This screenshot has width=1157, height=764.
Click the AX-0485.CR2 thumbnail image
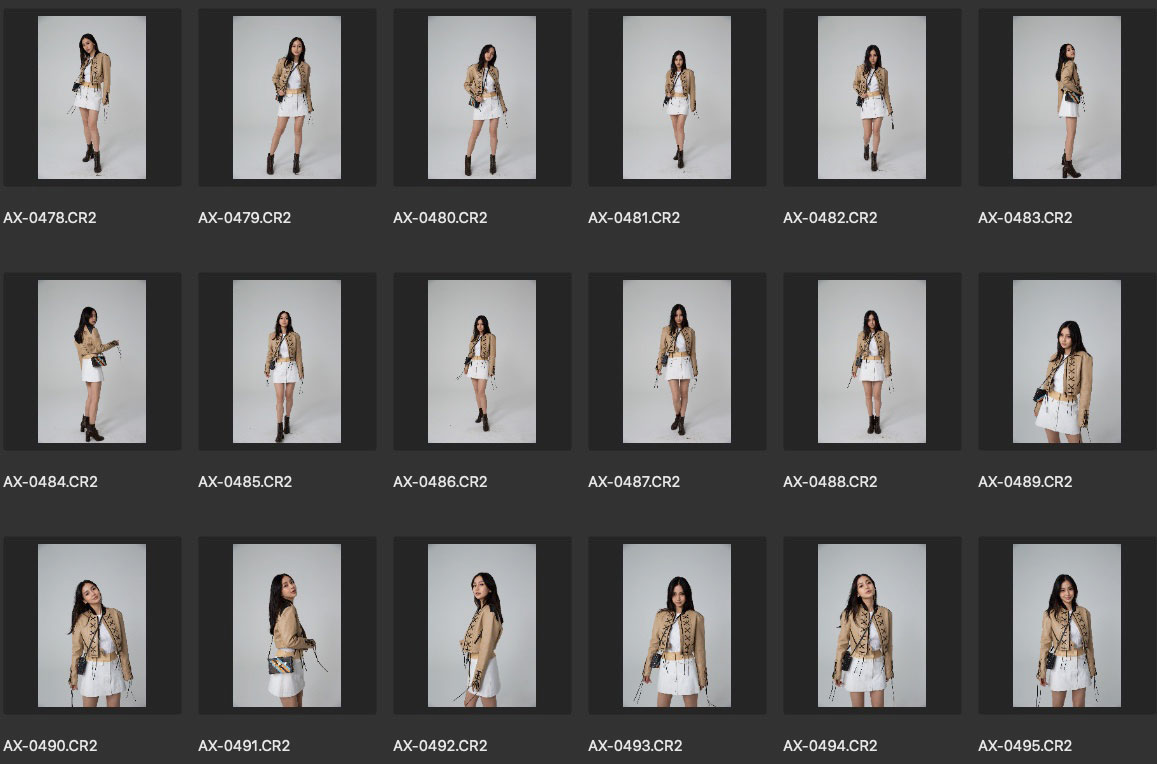287,362
